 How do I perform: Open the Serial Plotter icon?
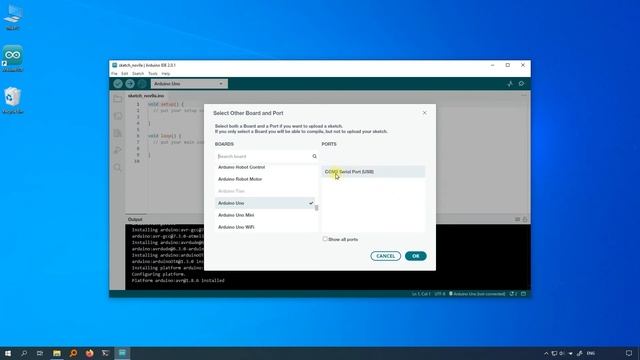(510, 84)
